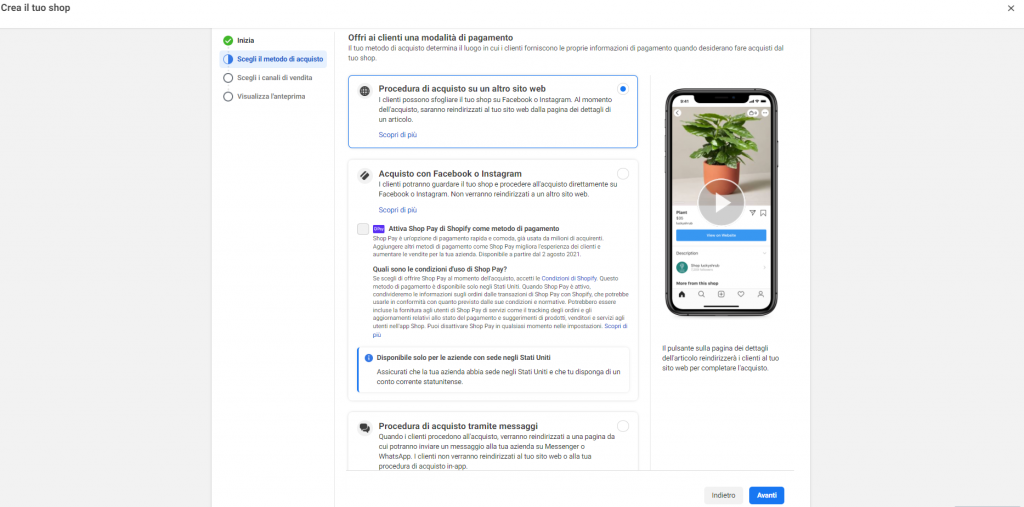
Task: Play the phone preview video
Action: point(721,202)
